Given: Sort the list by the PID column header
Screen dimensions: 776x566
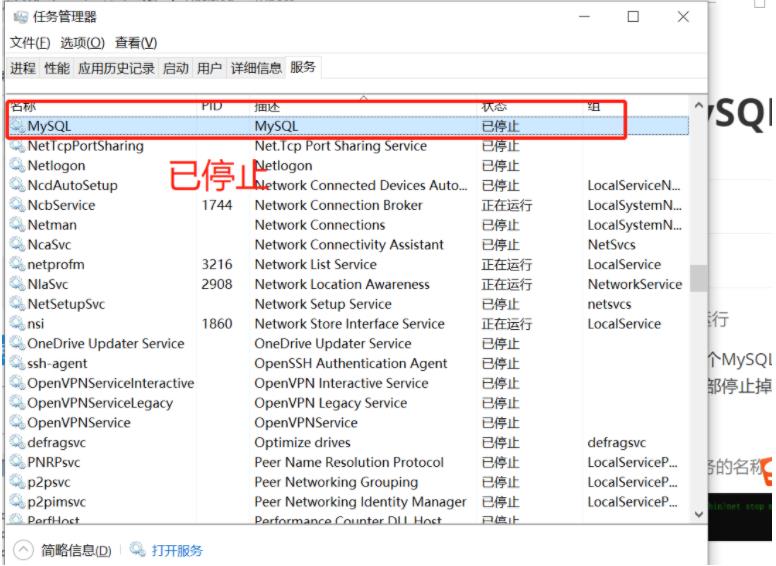Looking at the screenshot, I should 212,105.
